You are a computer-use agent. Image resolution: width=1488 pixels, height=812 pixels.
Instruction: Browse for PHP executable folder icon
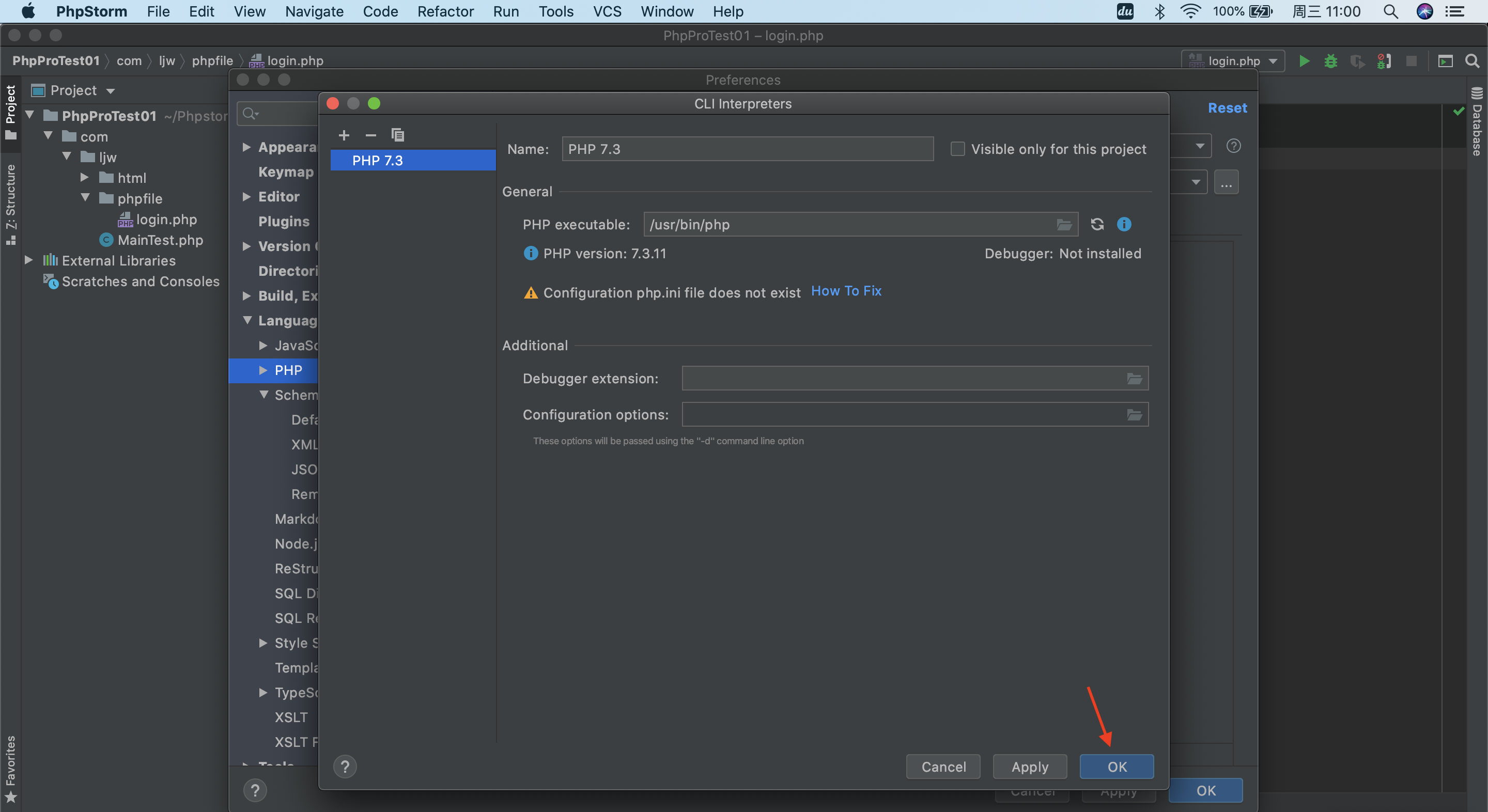tap(1063, 224)
